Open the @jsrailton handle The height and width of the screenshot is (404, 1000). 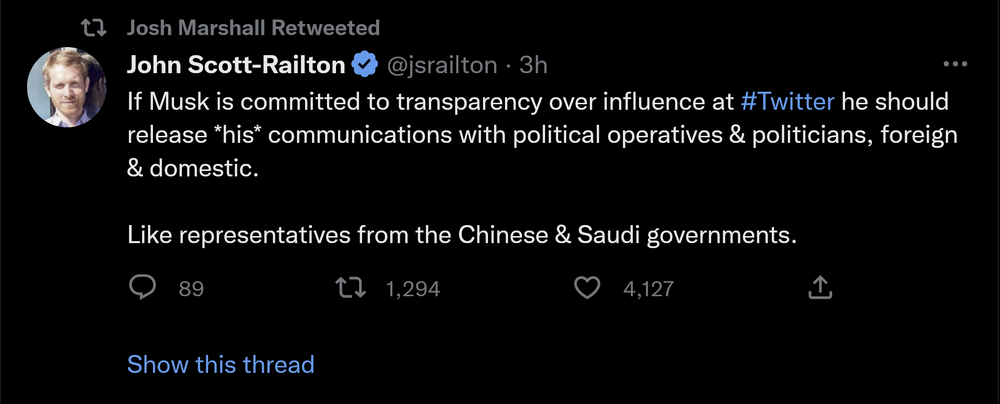pyautogui.click(x=441, y=66)
